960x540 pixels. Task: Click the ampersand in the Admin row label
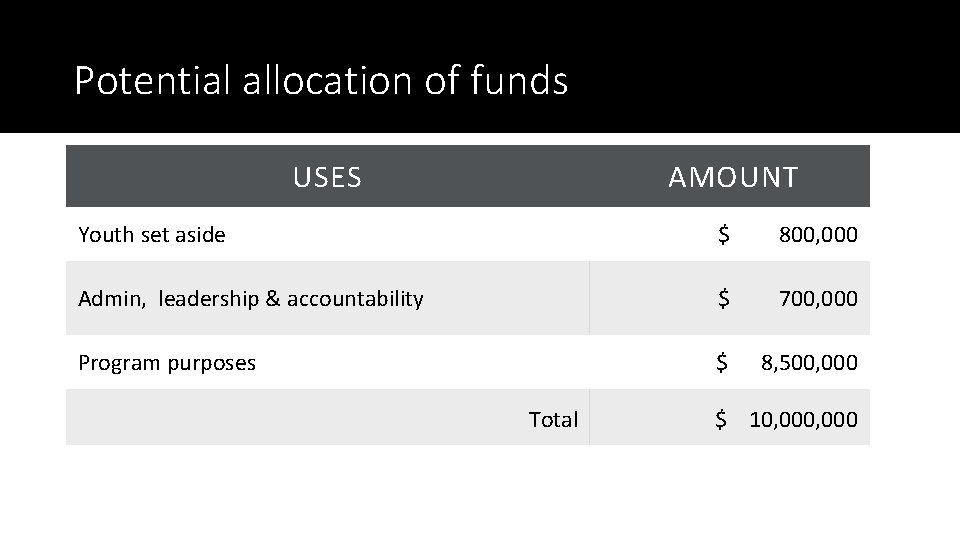coord(272,298)
